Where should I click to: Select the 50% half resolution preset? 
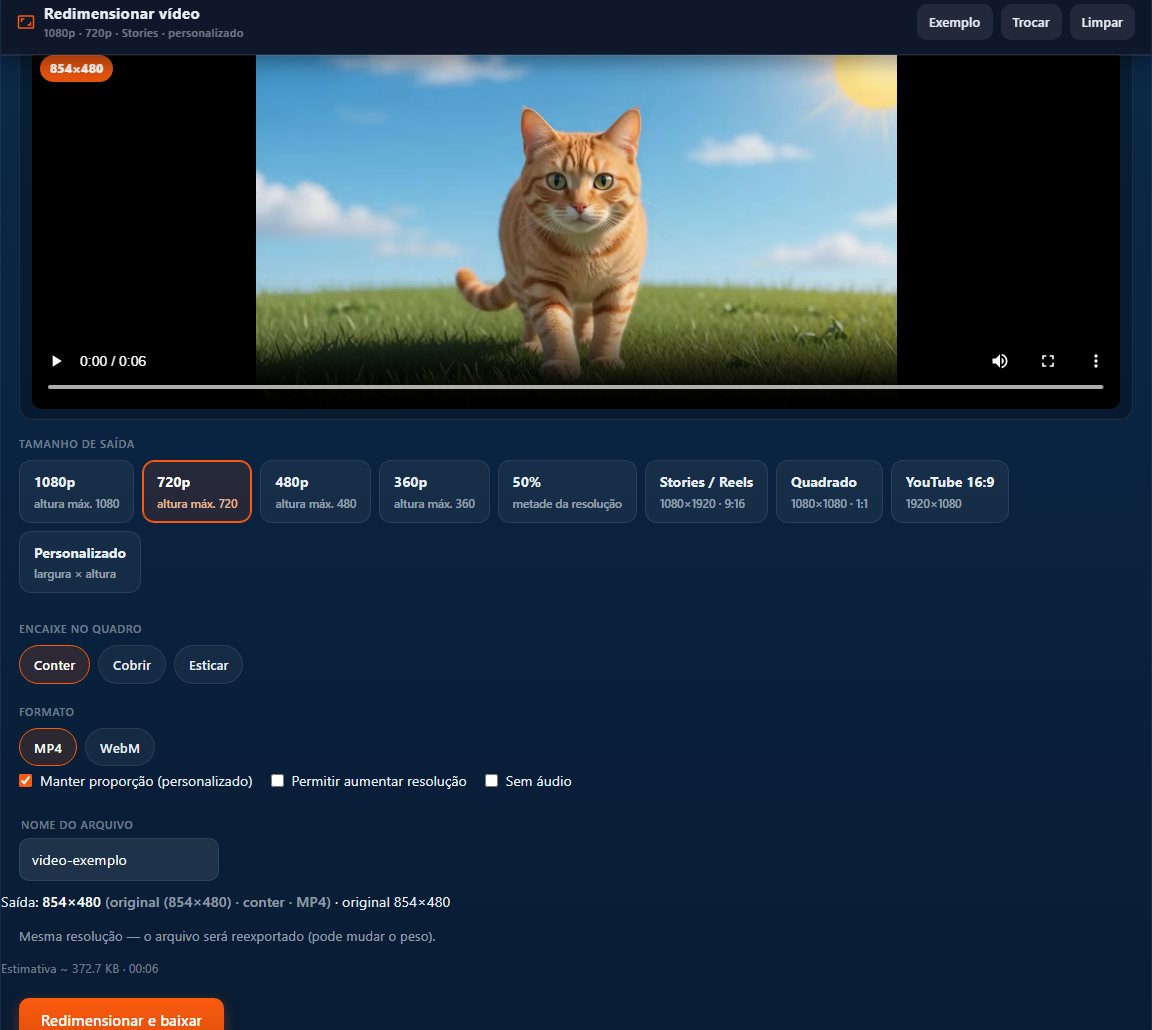click(x=567, y=491)
